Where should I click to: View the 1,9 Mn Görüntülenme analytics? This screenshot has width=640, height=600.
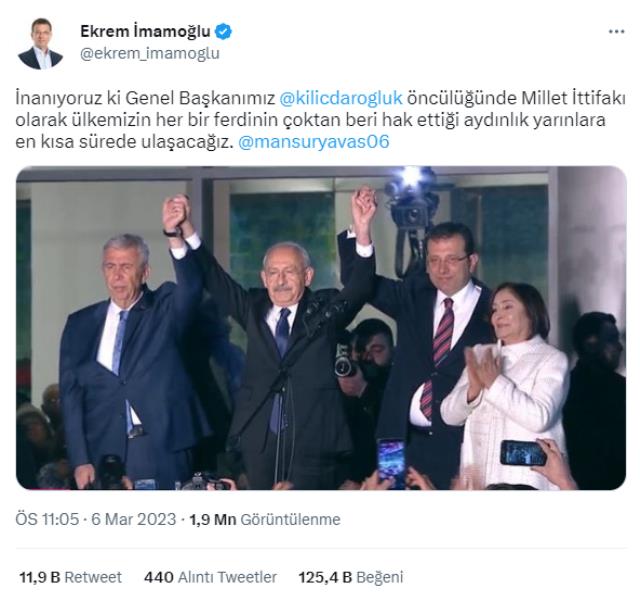(264, 519)
